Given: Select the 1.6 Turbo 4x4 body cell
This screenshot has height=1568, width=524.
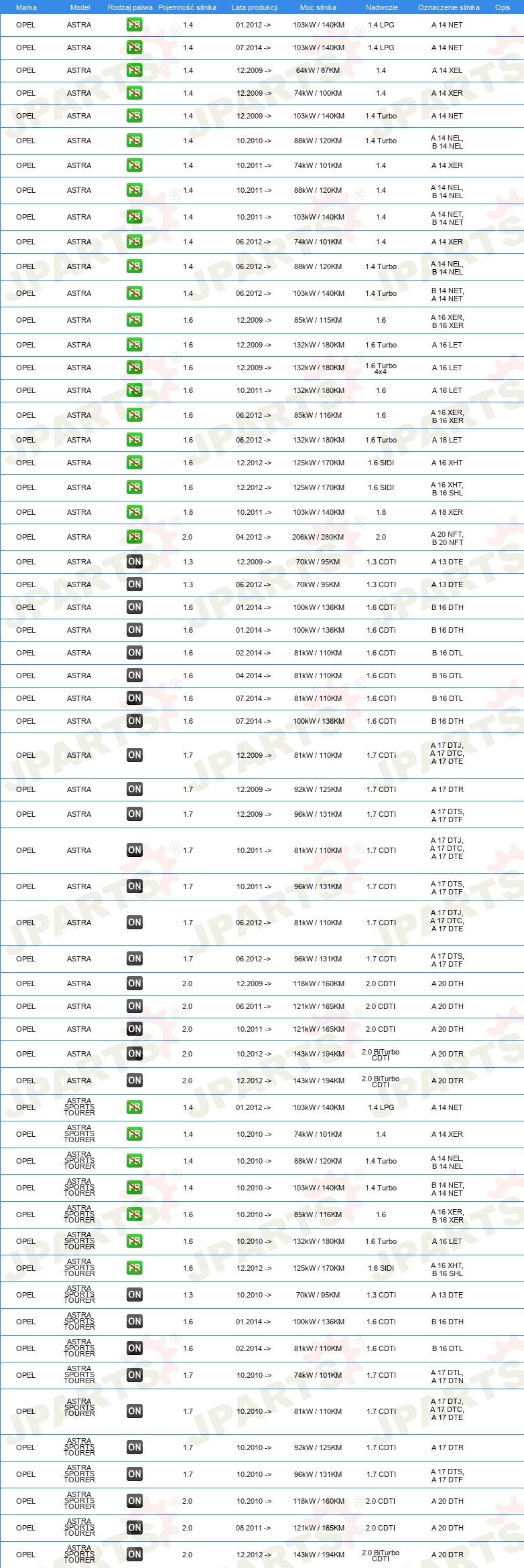Looking at the screenshot, I should 381,368.
